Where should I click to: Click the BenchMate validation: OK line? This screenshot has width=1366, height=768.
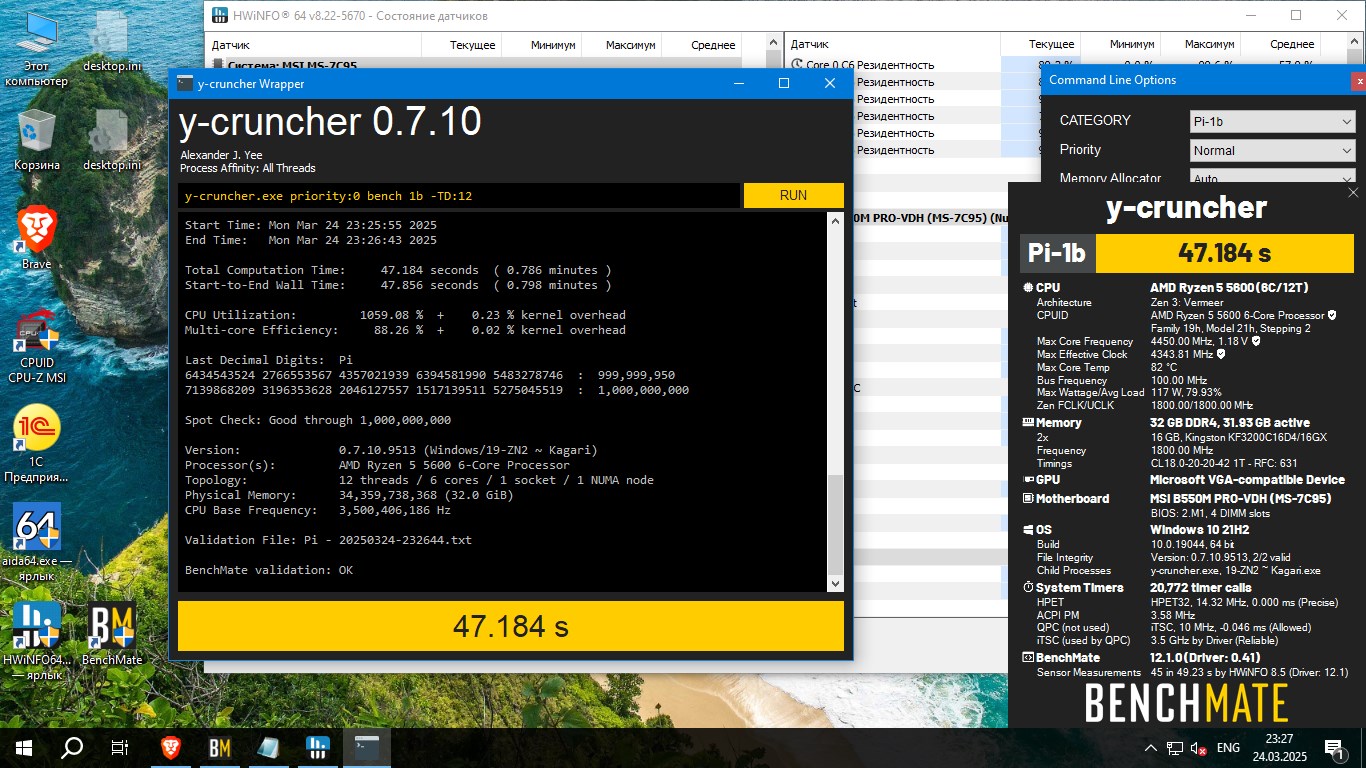pos(269,570)
